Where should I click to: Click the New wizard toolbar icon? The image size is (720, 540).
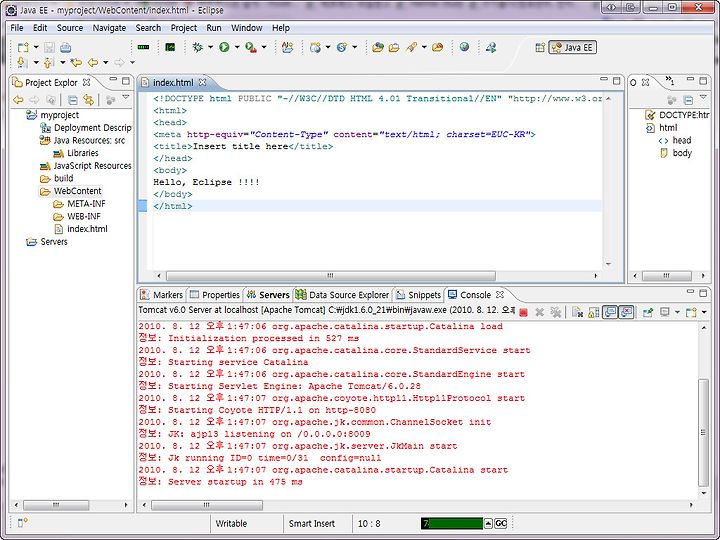23,47
